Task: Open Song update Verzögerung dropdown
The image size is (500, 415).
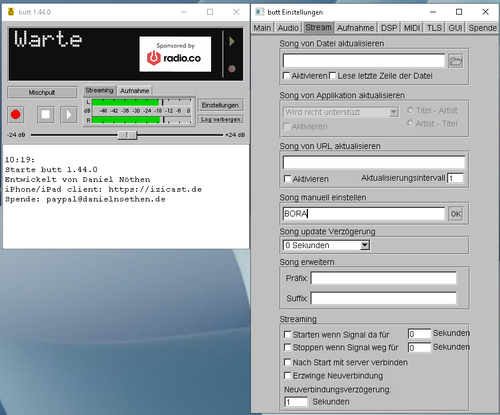Action: pyautogui.click(x=326, y=245)
